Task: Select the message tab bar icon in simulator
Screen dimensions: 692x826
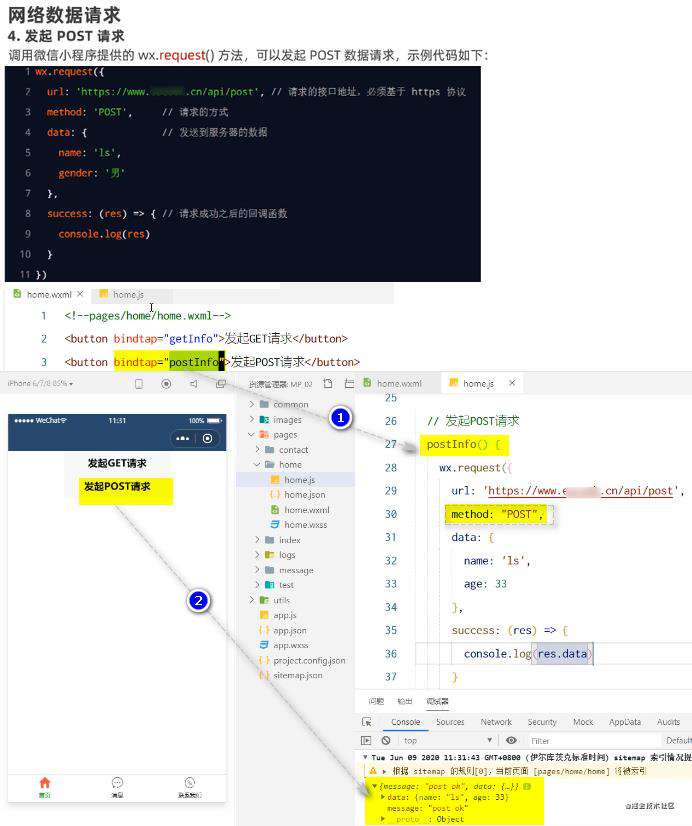Action: point(117,787)
